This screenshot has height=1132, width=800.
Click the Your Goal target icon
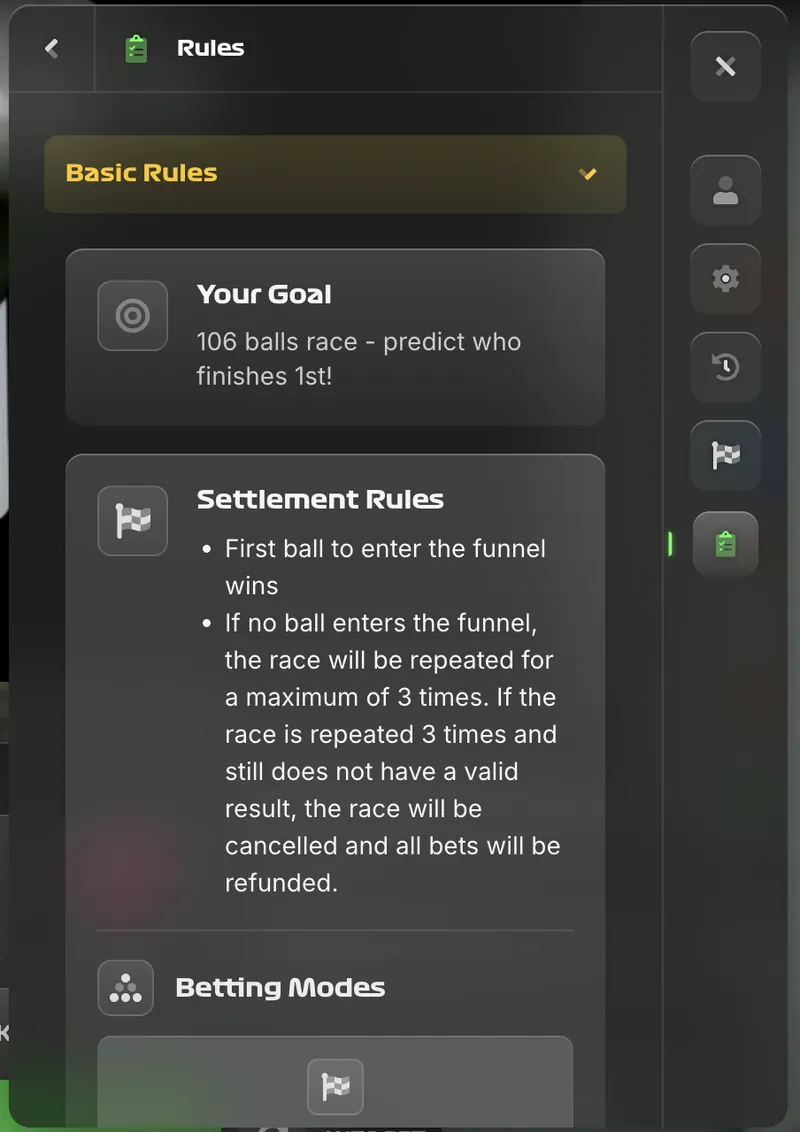pos(132,315)
